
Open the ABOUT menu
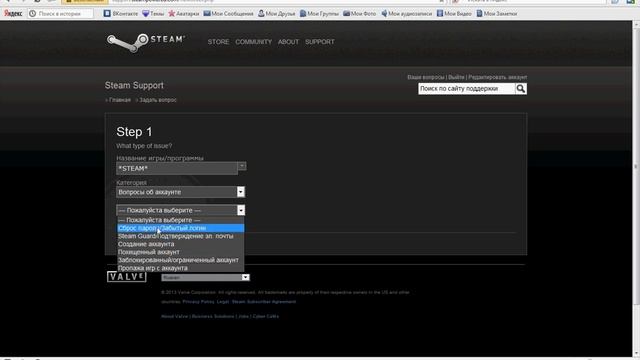(x=288, y=42)
